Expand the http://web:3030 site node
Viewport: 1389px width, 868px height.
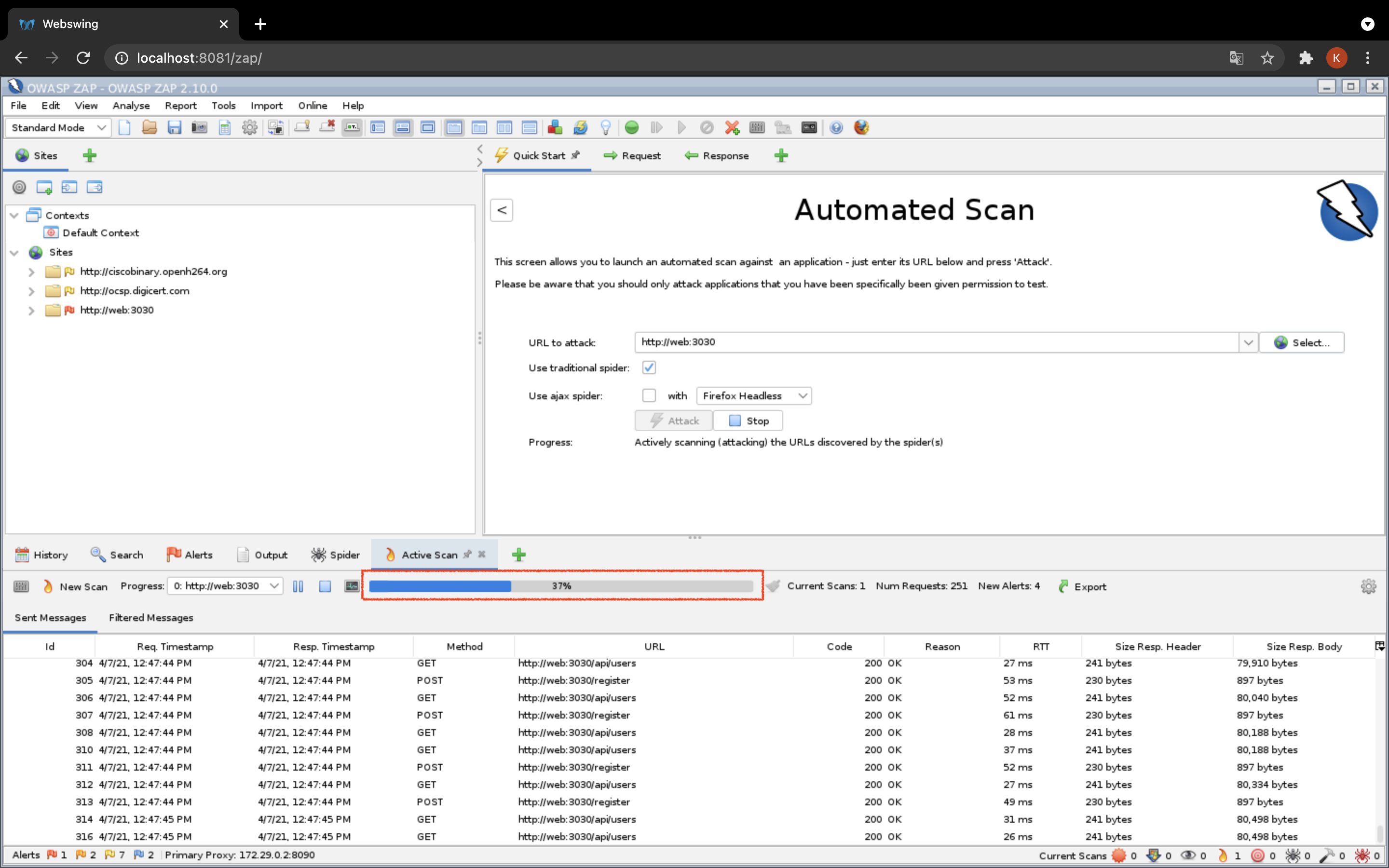(x=31, y=311)
